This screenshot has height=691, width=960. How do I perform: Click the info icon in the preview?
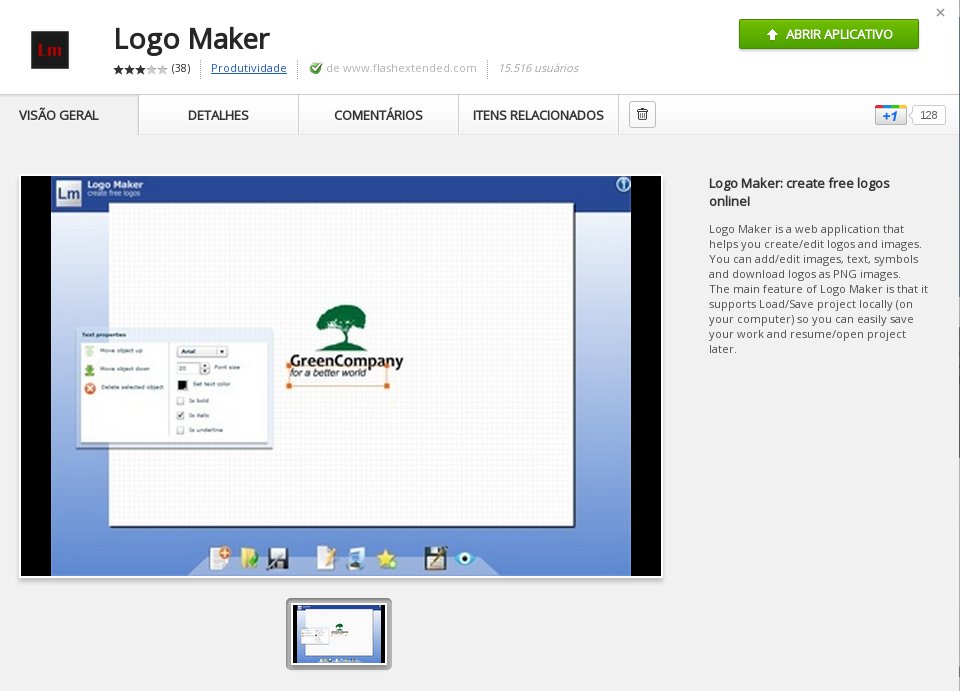(623, 184)
